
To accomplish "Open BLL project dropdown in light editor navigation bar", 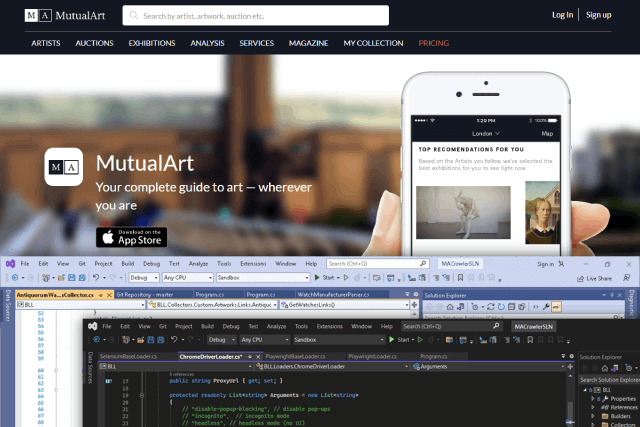I will 81,305.
